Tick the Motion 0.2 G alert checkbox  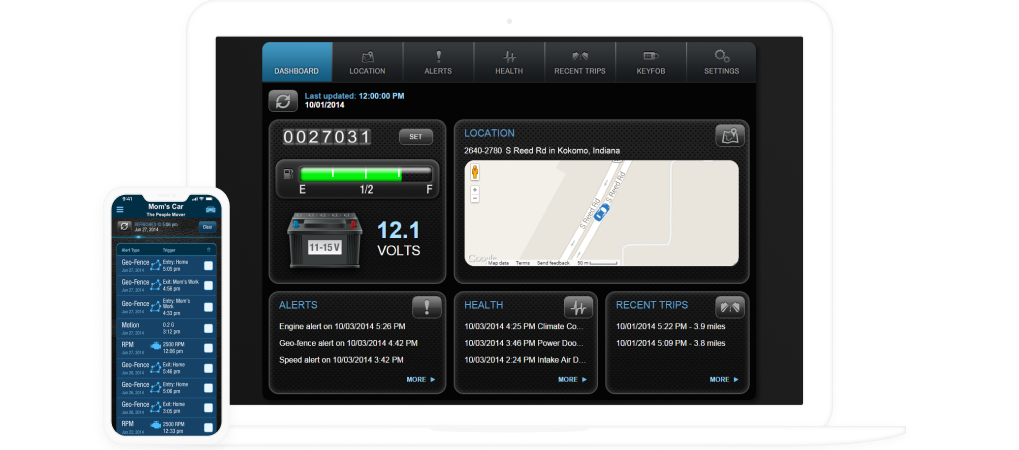tap(208, 327)
